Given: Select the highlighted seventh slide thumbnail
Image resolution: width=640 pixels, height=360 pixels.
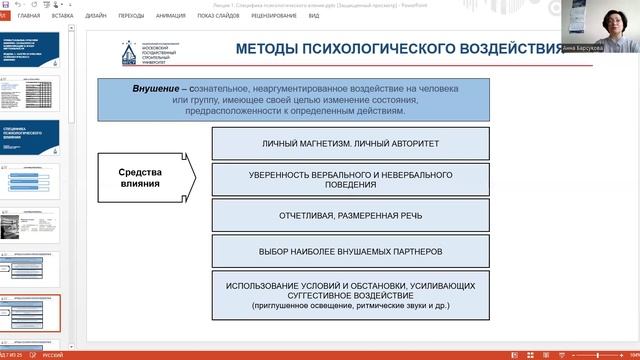Looking at the screenshot, I should (30, 313).
